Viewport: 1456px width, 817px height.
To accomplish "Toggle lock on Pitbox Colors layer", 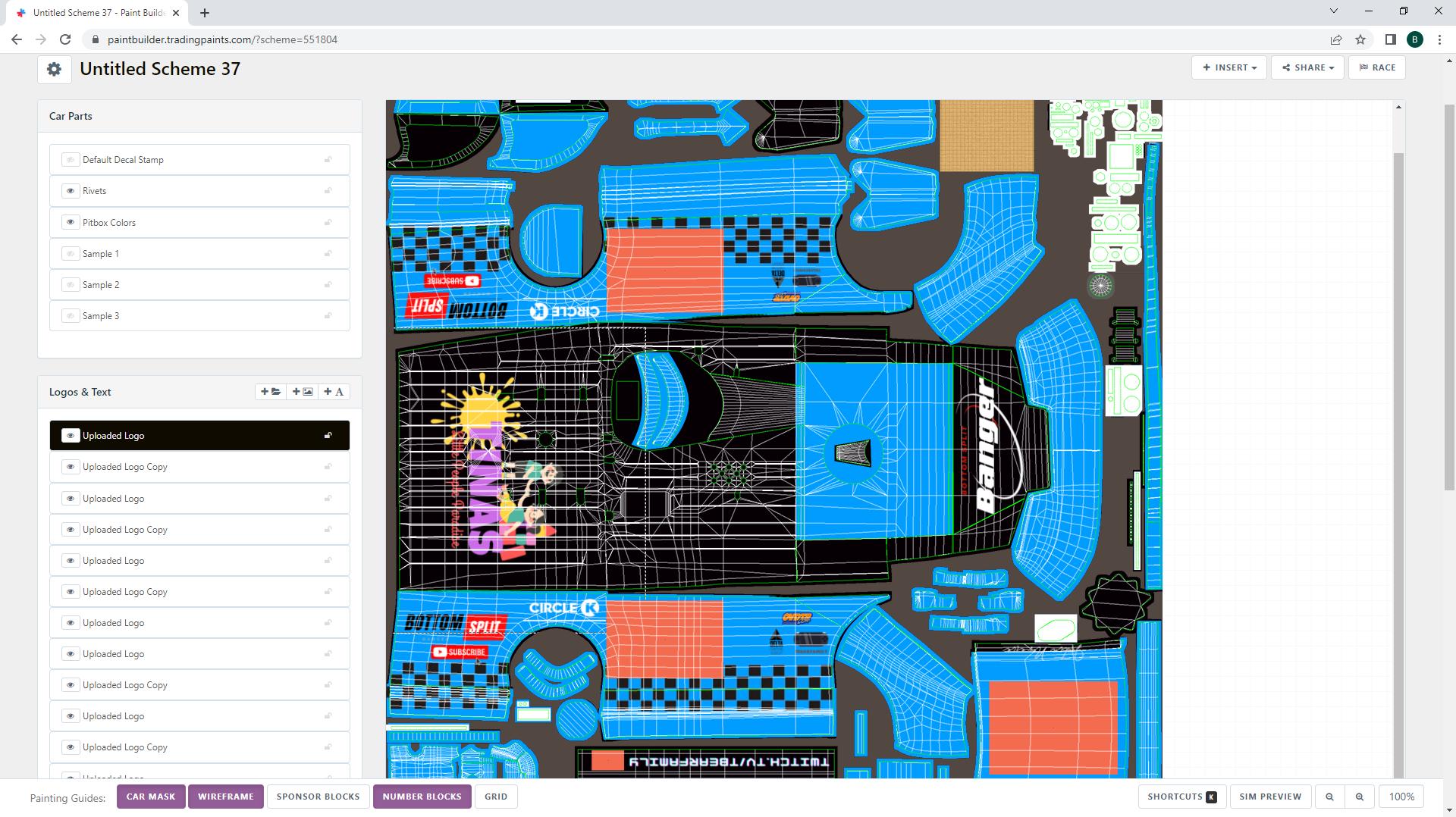I will click(328, 223).
